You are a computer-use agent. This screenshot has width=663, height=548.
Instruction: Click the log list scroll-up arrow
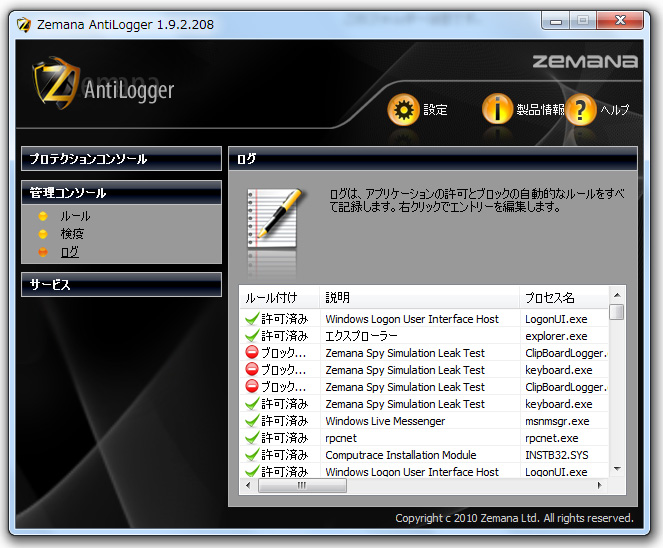point(617,295)
